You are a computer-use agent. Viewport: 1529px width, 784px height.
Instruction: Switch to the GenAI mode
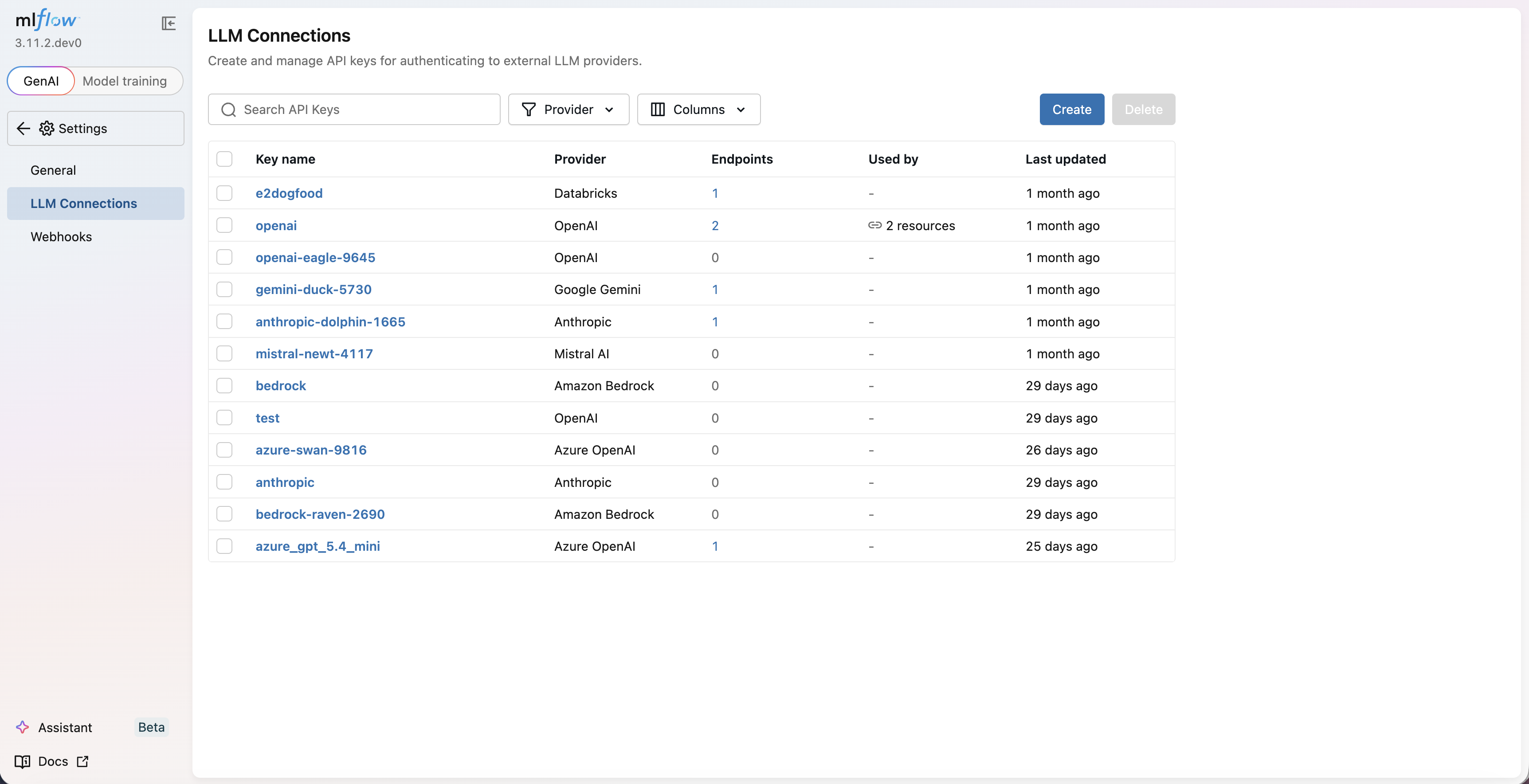click(x=41, y=81)
